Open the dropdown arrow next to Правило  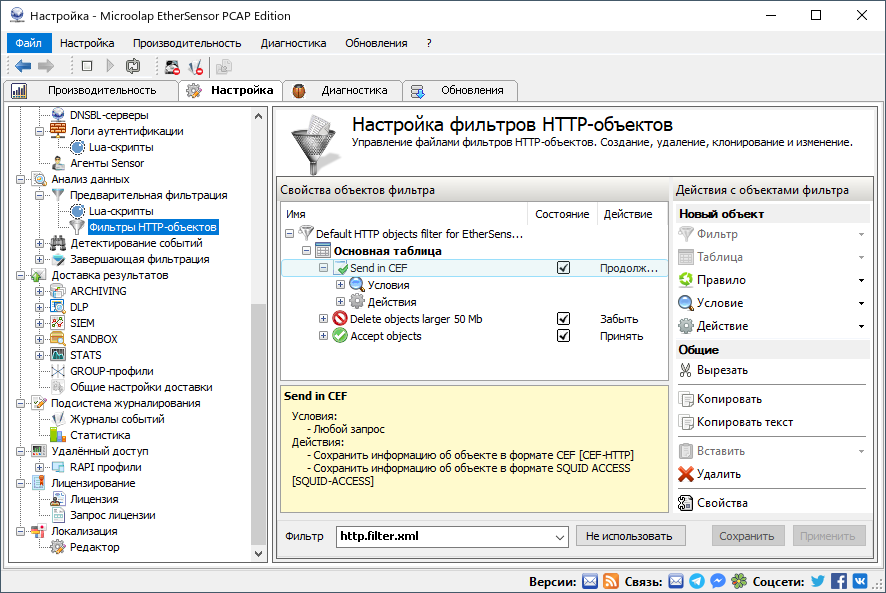859,280
